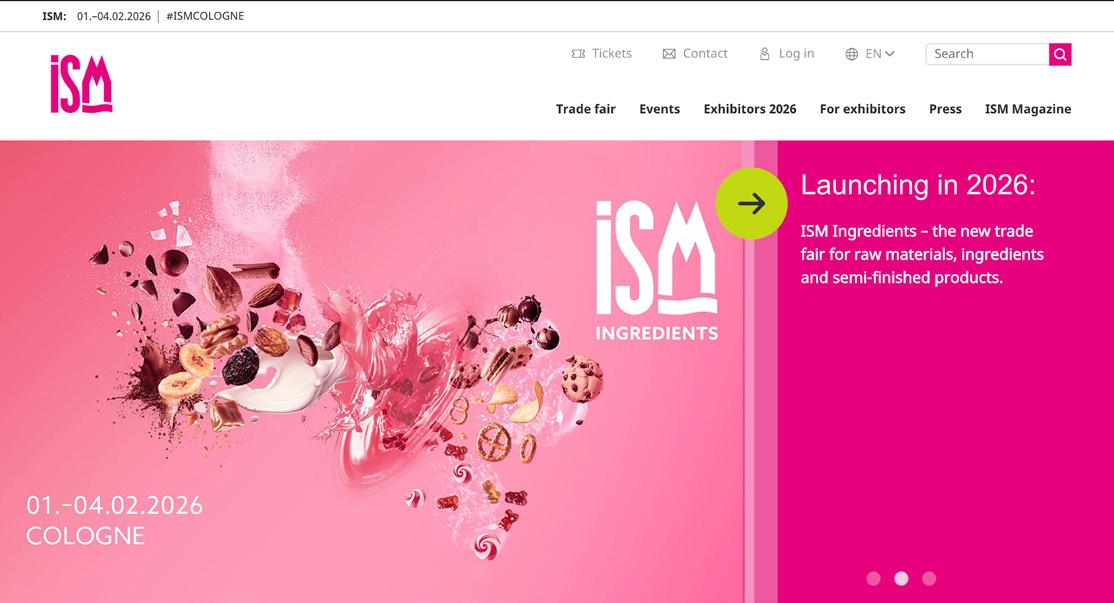Click the ISM Ingredients description text
This screenshot has height=603, width=1114.
(921, 254)
